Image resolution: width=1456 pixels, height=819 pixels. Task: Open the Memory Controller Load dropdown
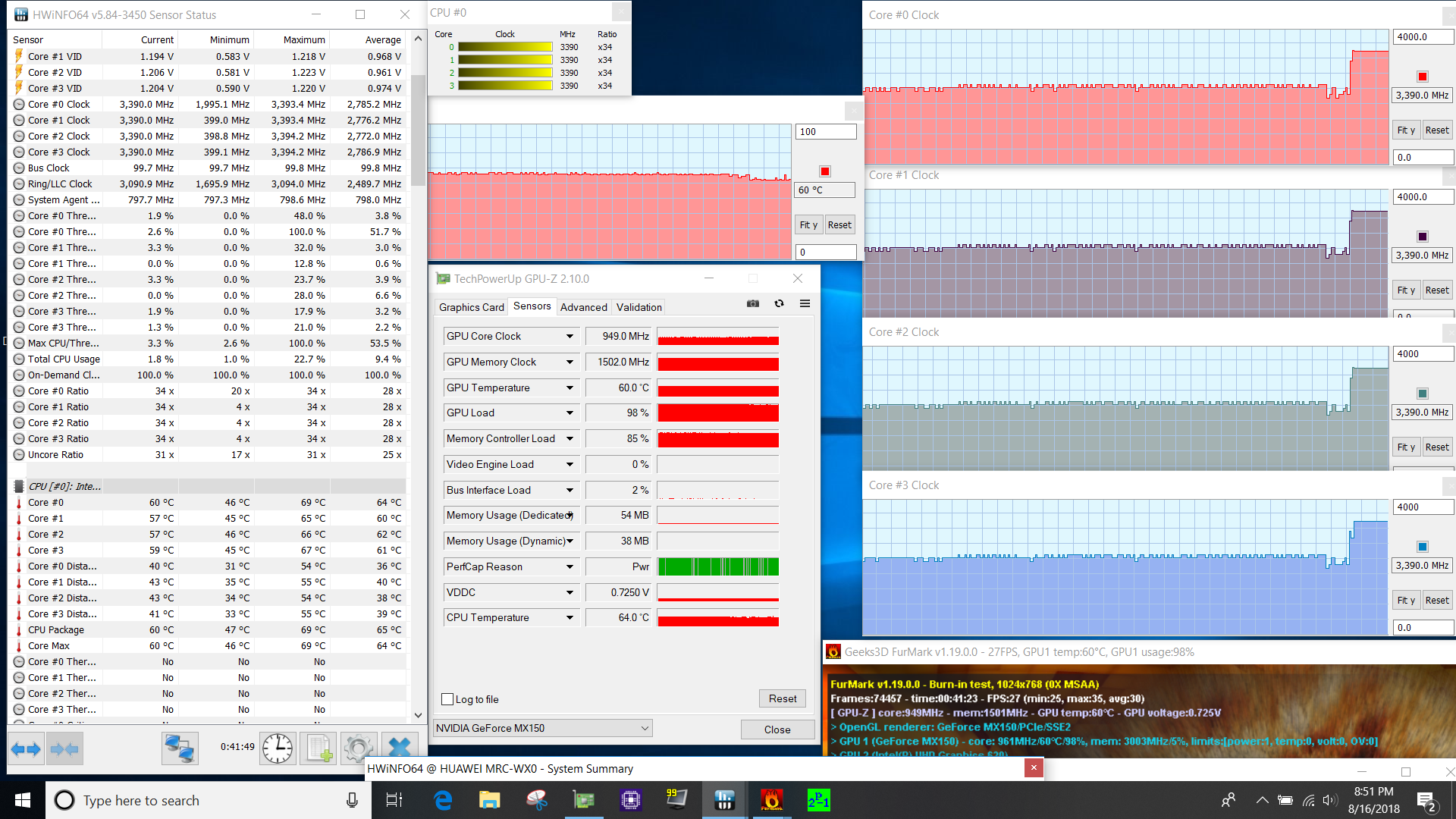tap(570, 438)
